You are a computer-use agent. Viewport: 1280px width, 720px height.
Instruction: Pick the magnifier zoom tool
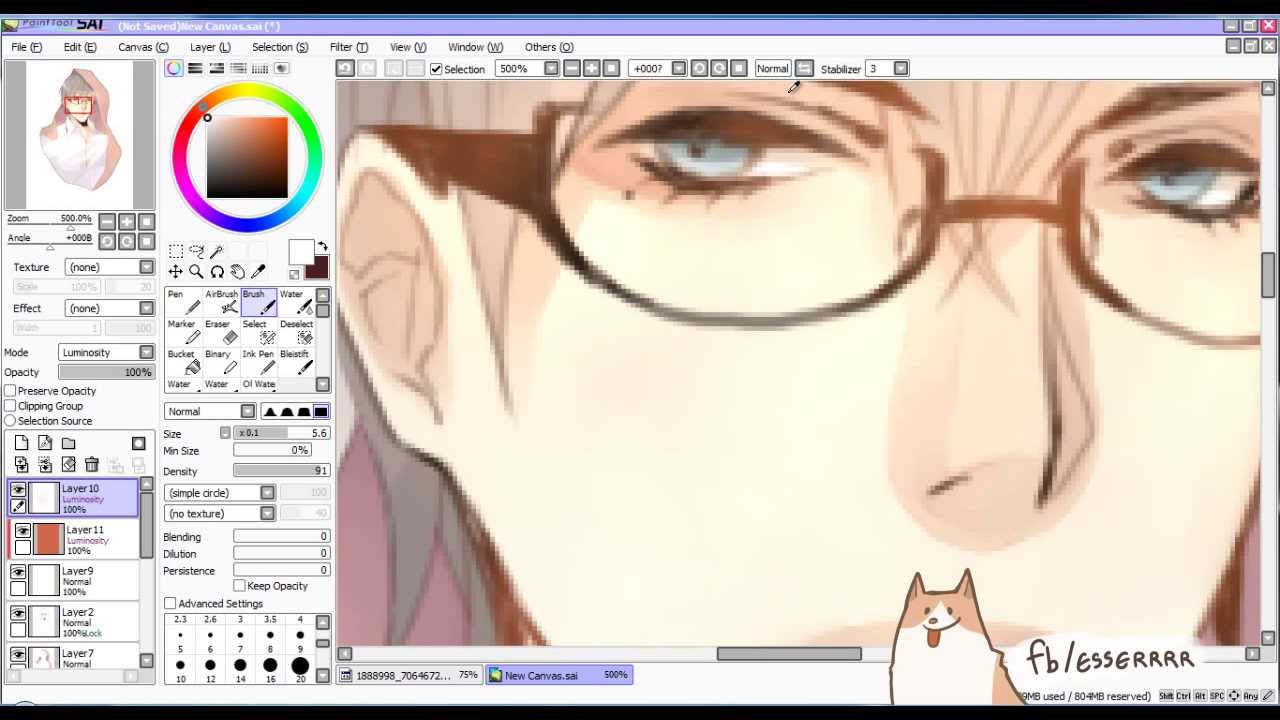point(196,272)
